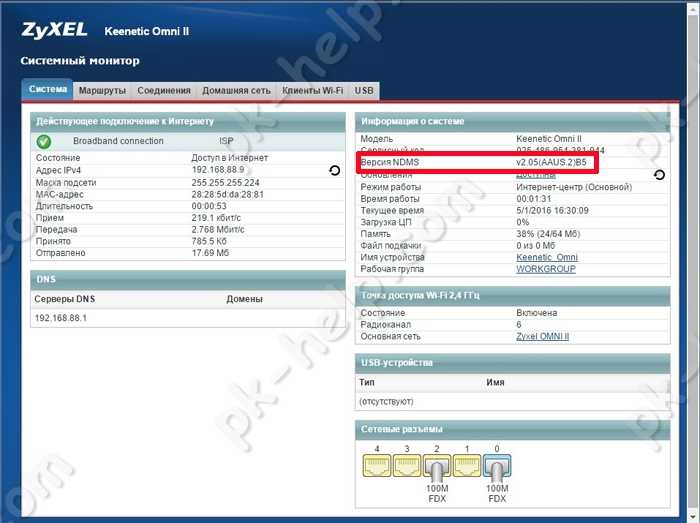700x523 pixels.
Task: Click the duration value 00:00:53
Action: click(x=209, y=206)
